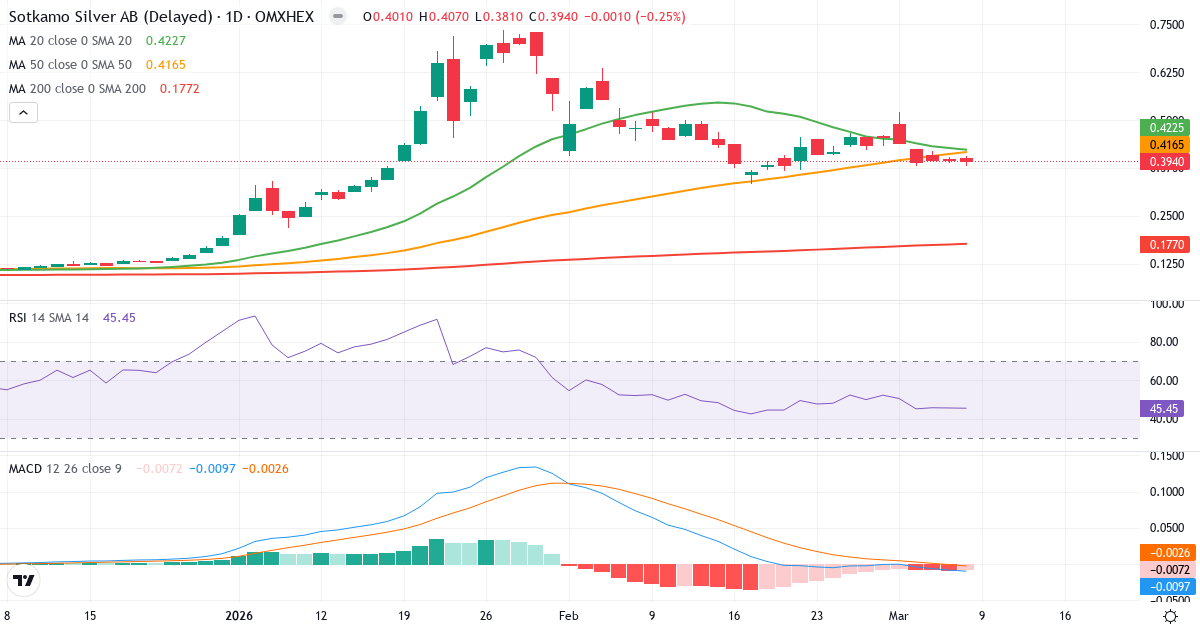
Task: Click the Mar label on the time axis
Action: click(900, 616)
